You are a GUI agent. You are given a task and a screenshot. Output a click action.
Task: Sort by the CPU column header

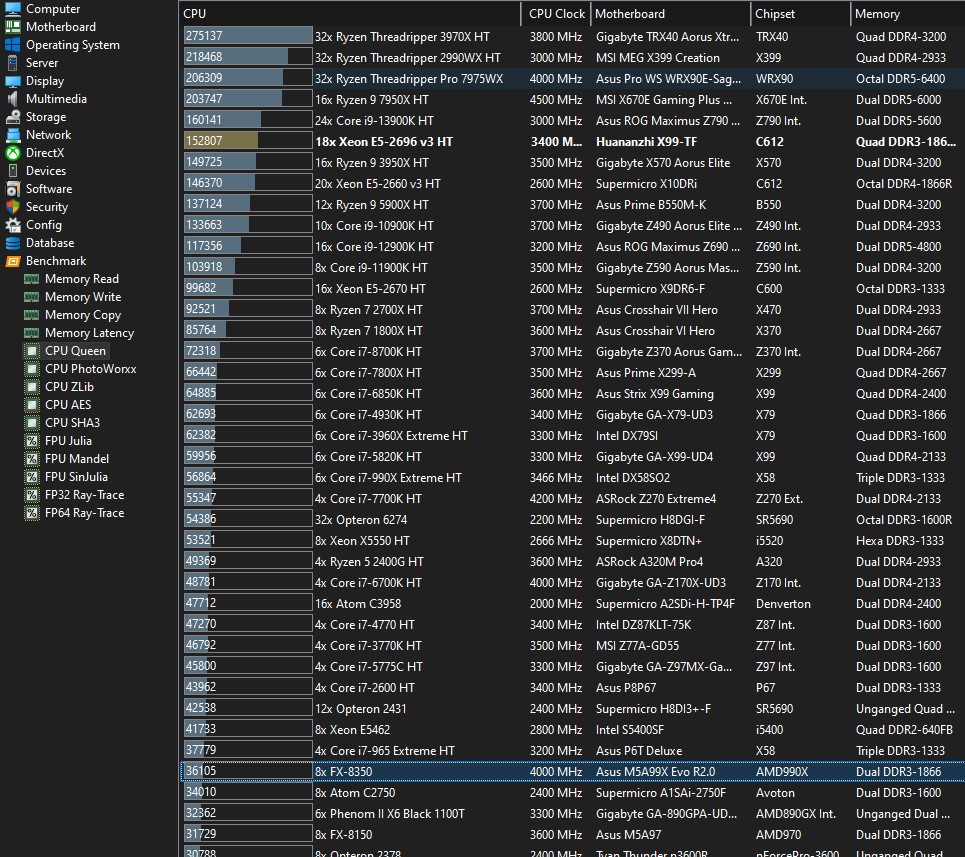350,14
